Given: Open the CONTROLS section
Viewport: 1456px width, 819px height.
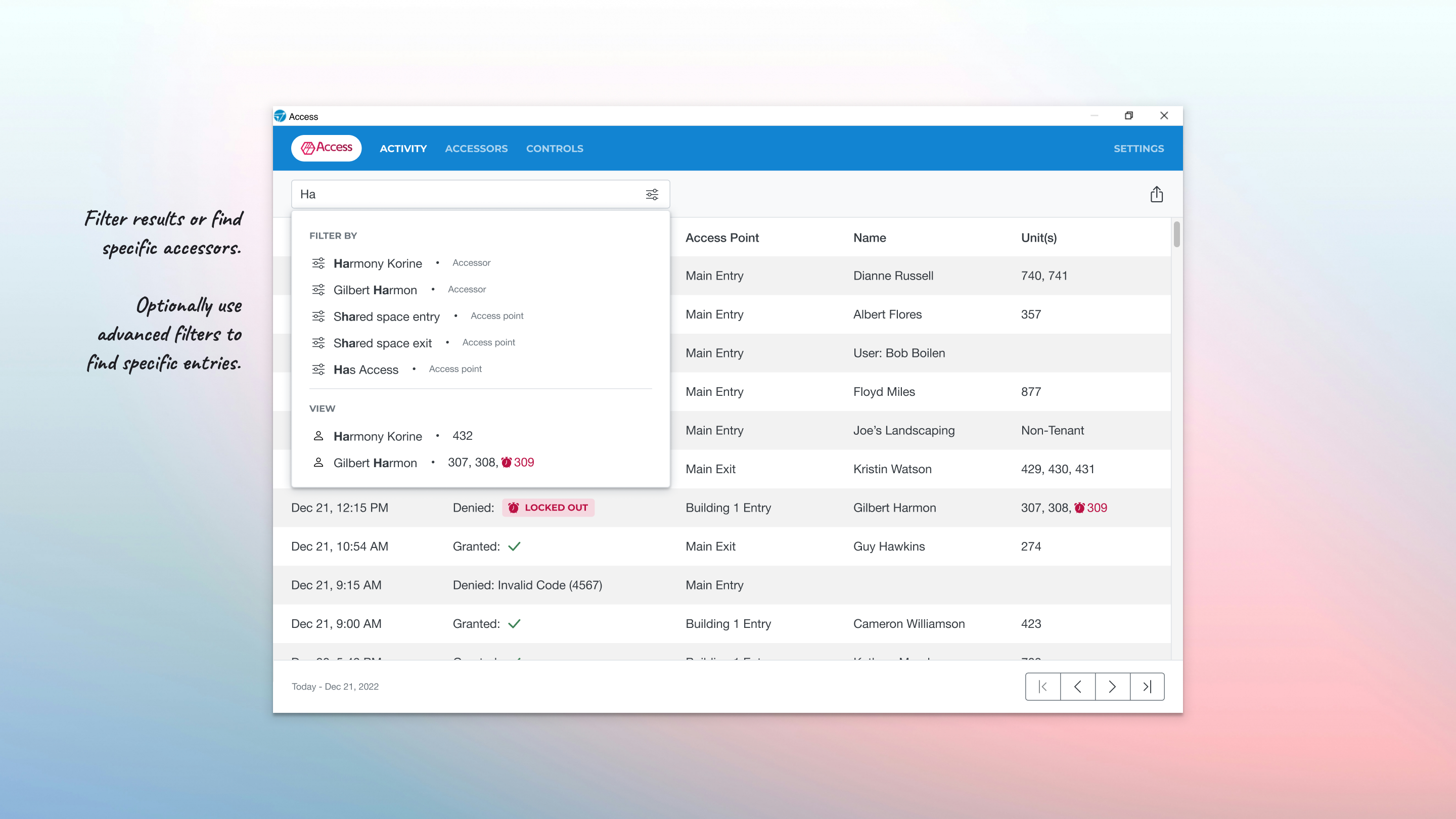Looking at the screenshot, I should pyautogui.click(x=555, y=148).
